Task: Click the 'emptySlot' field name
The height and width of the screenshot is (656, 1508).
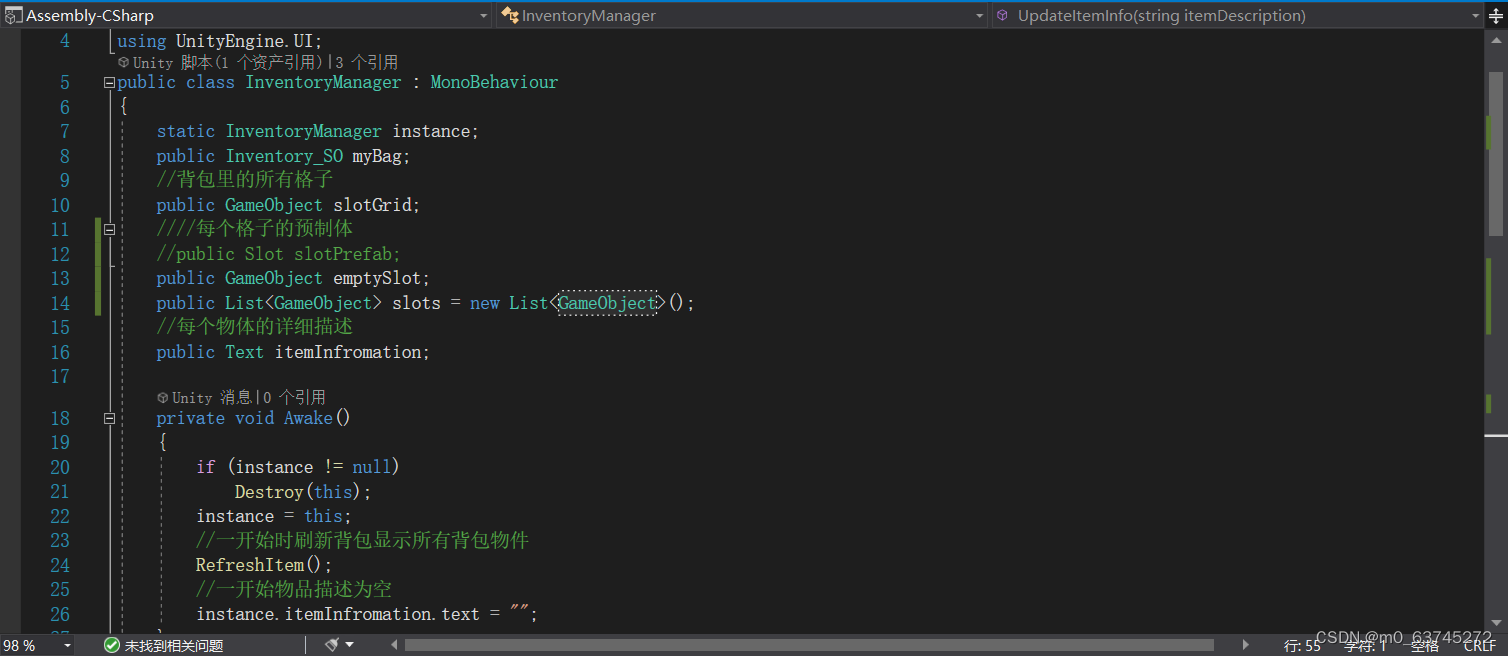Action: click(x=376, y=278)
